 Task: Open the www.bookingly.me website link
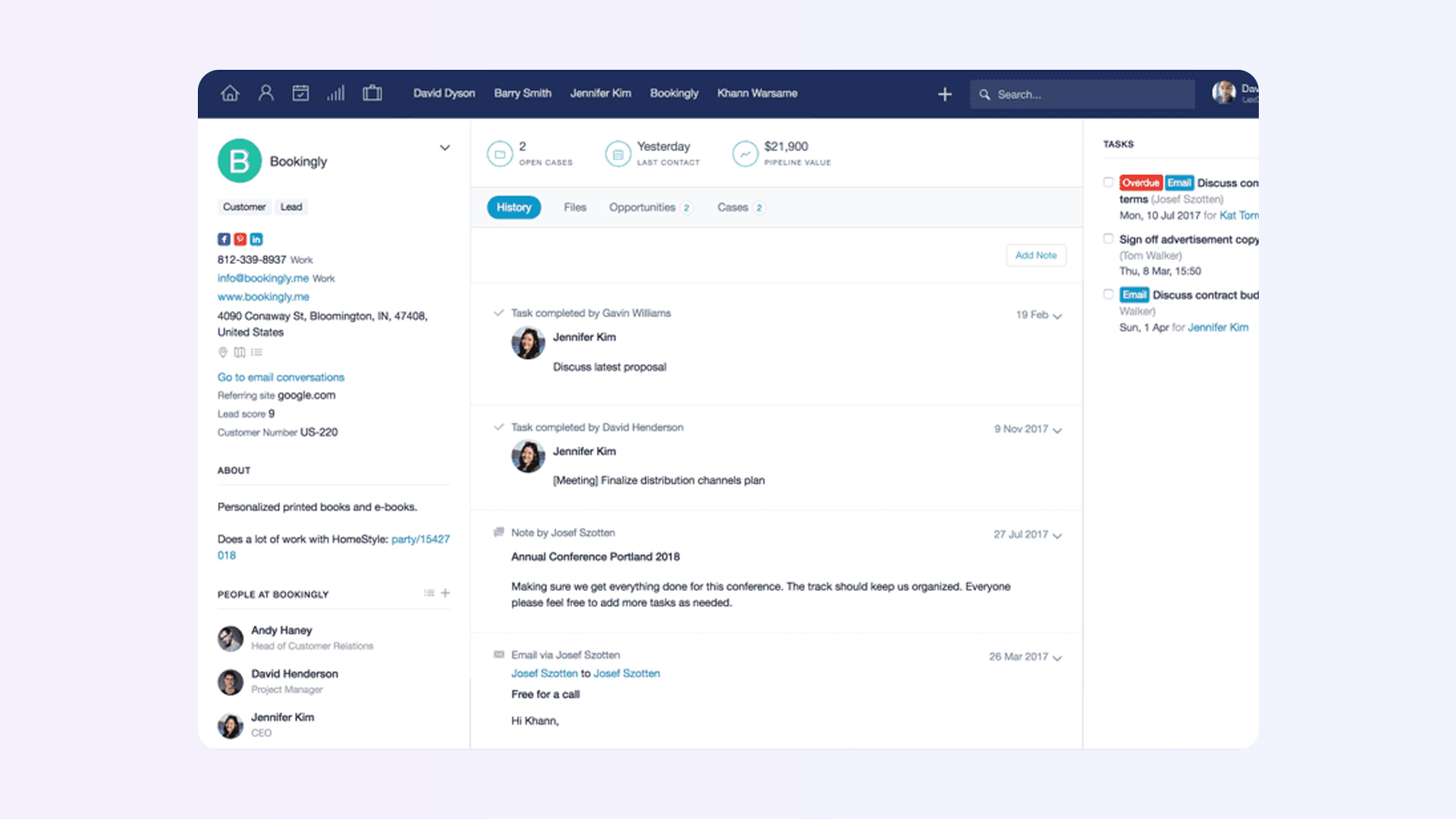click(263, 297)
